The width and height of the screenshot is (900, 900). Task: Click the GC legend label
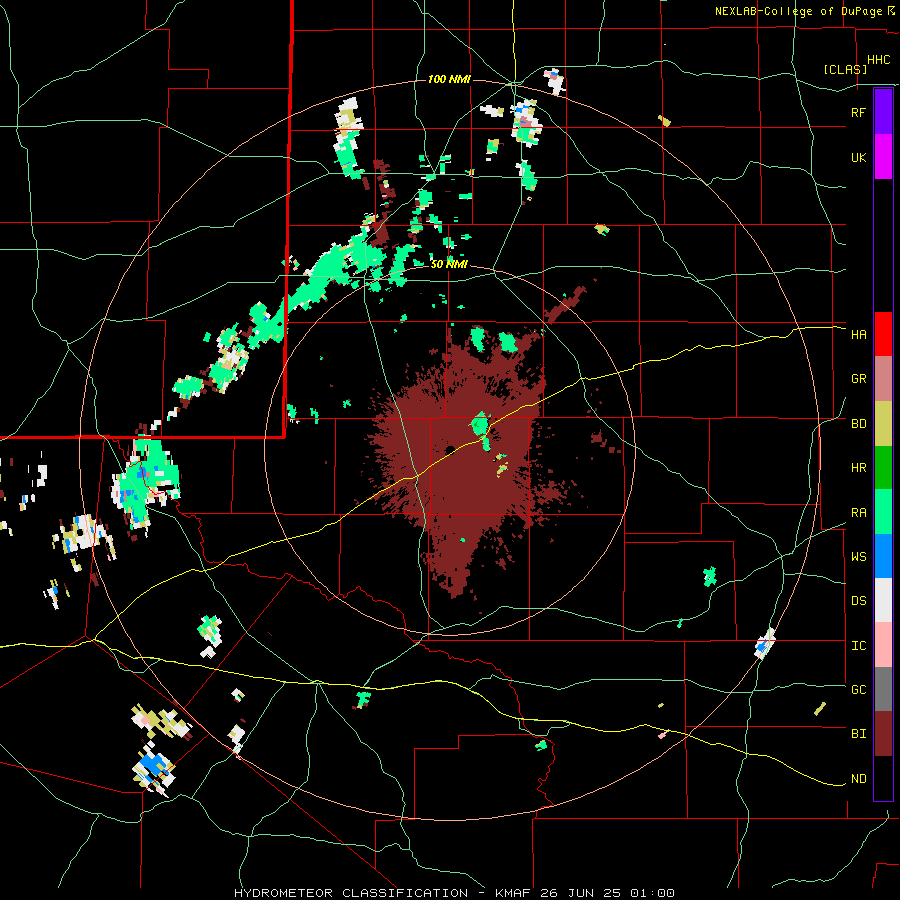point(858,690)
